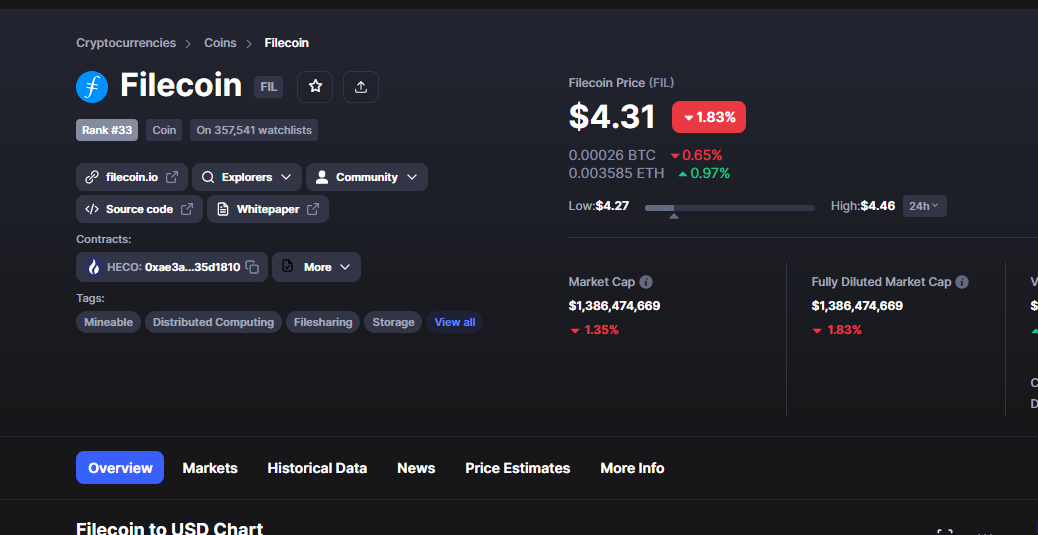Screen dimensions: 1038x535
Task: Expand the Community dropdown
Action: pyautogui.click(x=367, y=177)
